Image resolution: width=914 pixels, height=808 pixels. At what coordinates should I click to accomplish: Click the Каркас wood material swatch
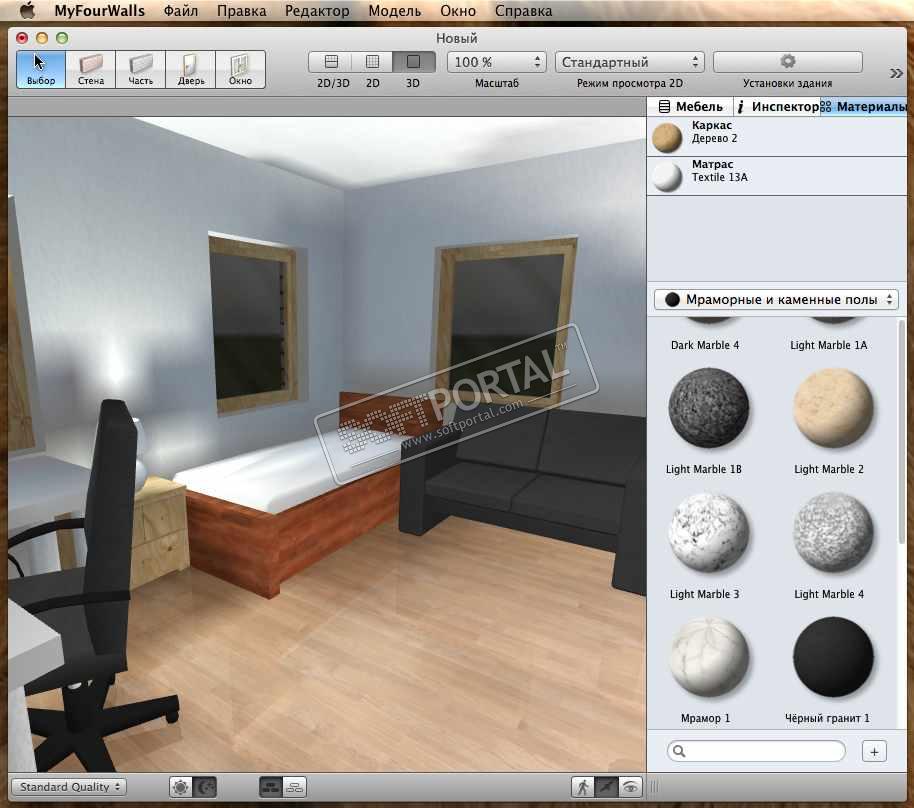point(667,137)
